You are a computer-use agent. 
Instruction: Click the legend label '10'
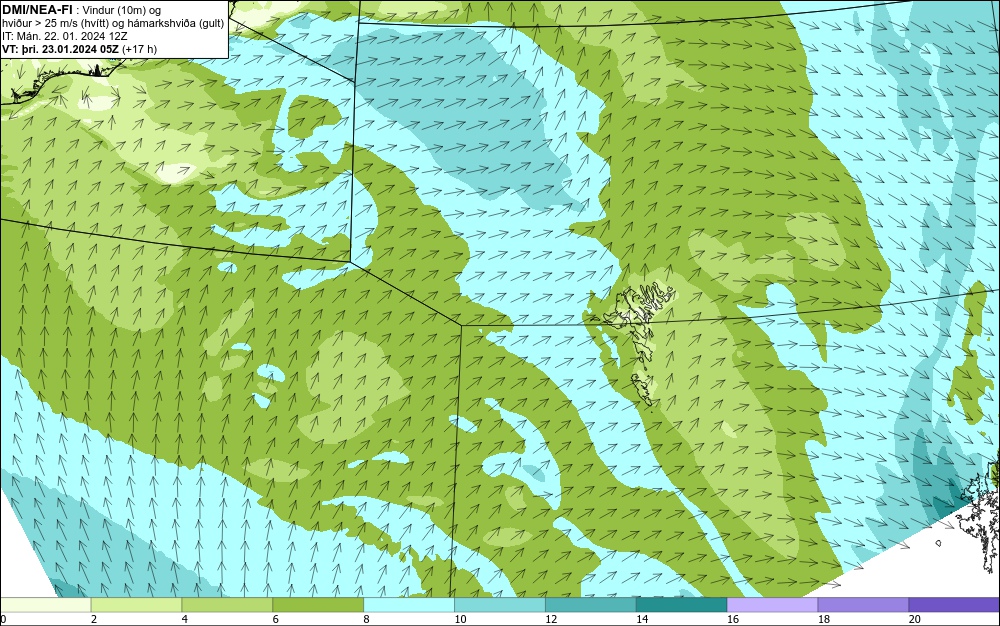[460, 619]
